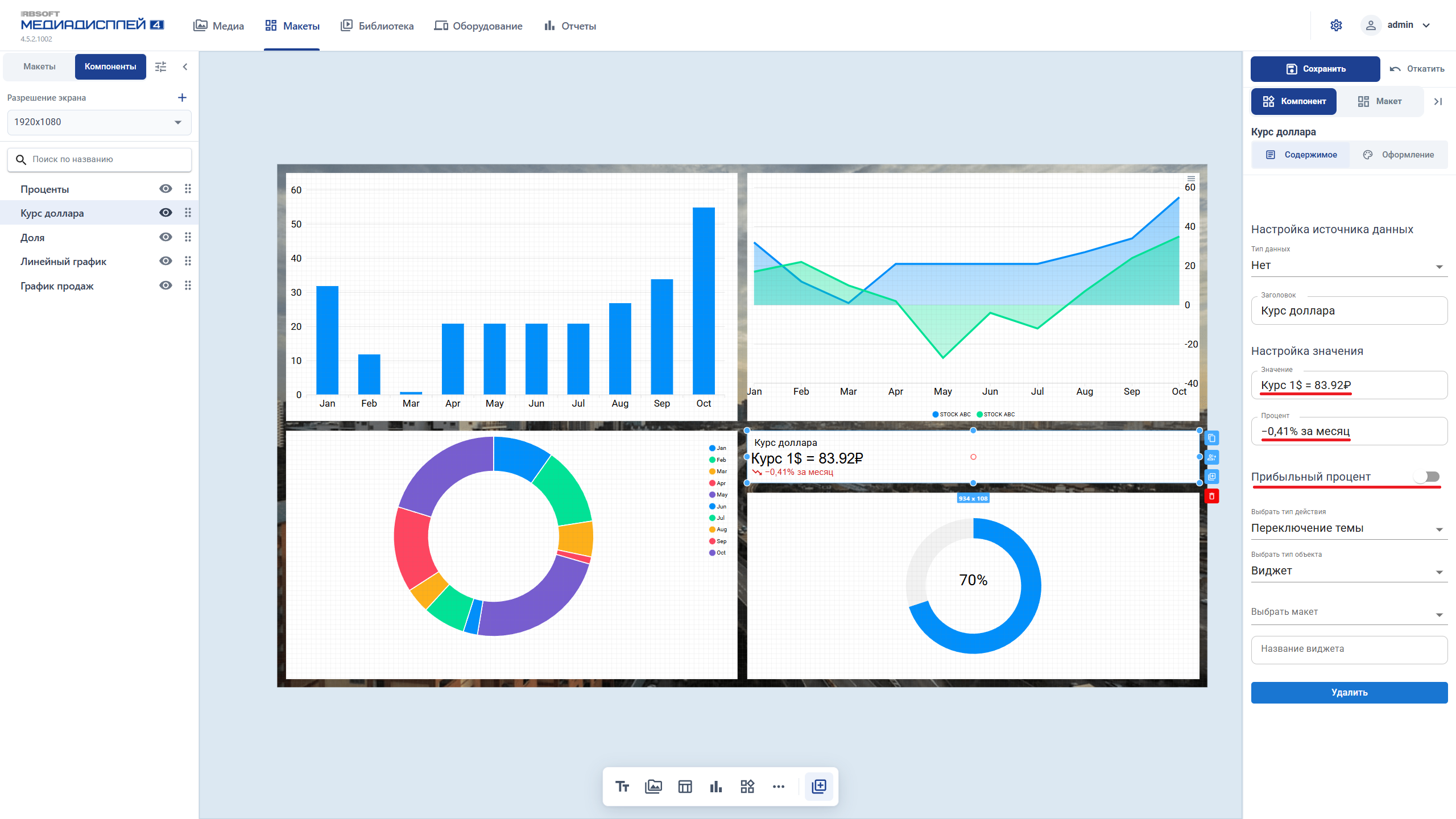Open the Выбрать макет dropdown
The width and height of the screenshot is (1456, 819).
[x=1349, y=613]
